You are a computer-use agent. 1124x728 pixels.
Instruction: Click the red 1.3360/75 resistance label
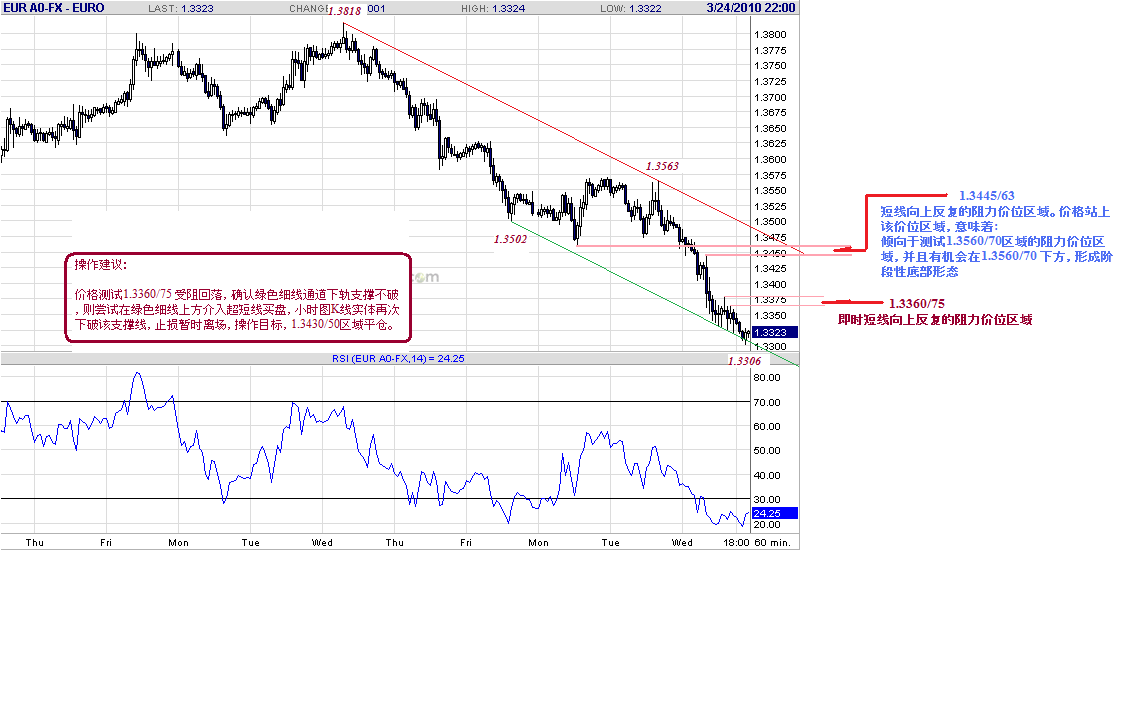916,304
